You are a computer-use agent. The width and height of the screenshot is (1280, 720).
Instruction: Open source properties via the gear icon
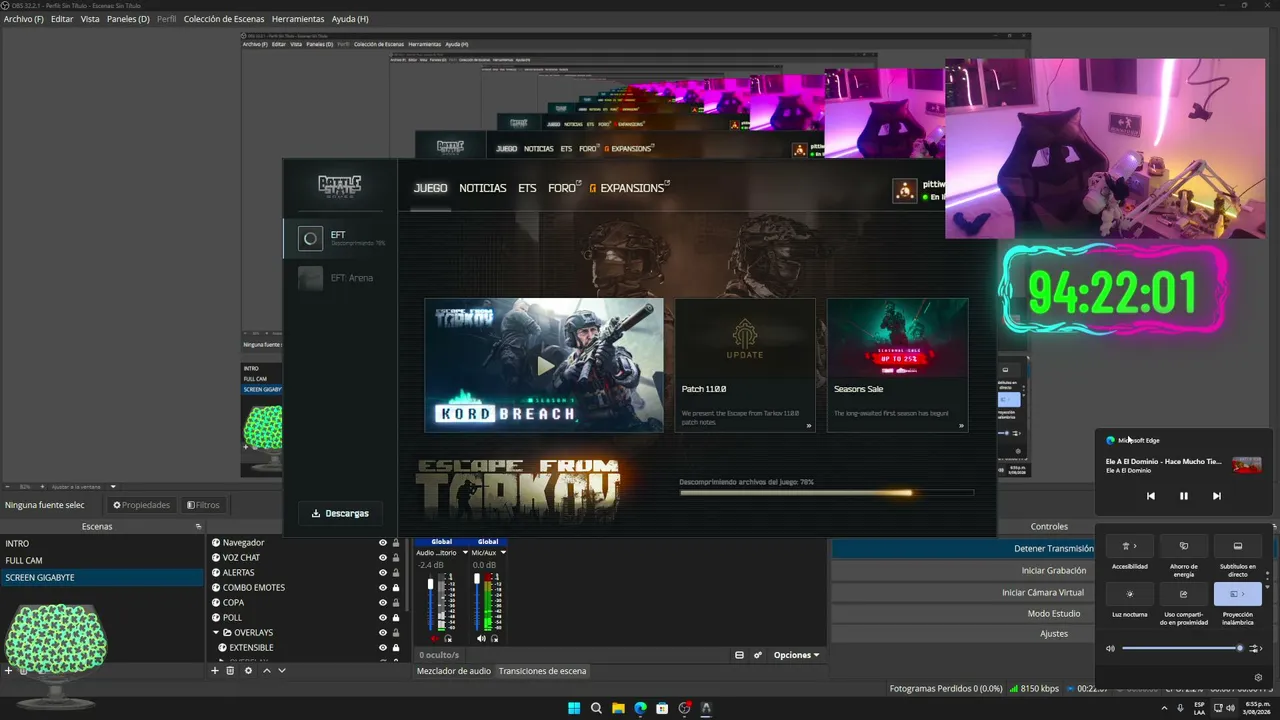[248, 671]
